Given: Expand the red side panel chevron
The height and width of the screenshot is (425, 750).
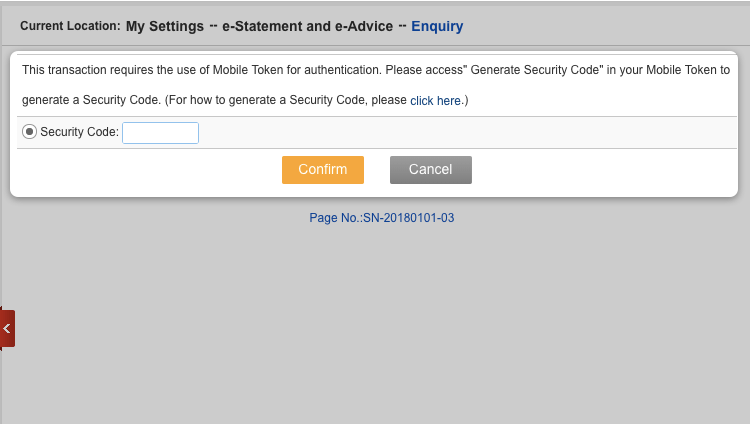Looking at the screenshot, I should [7, 328].
